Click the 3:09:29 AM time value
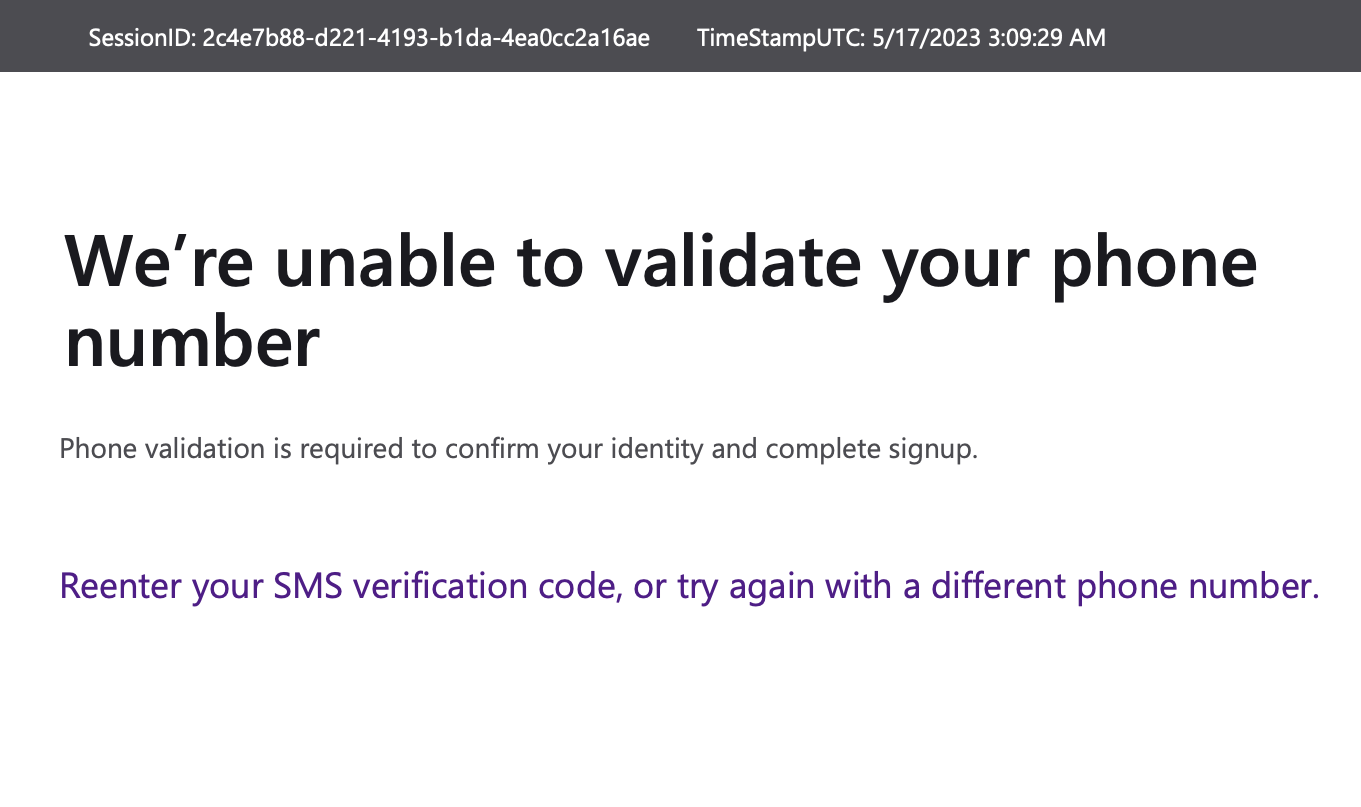The height and width of the screenshot is (807, 1361). click(x=1021, y=38)
